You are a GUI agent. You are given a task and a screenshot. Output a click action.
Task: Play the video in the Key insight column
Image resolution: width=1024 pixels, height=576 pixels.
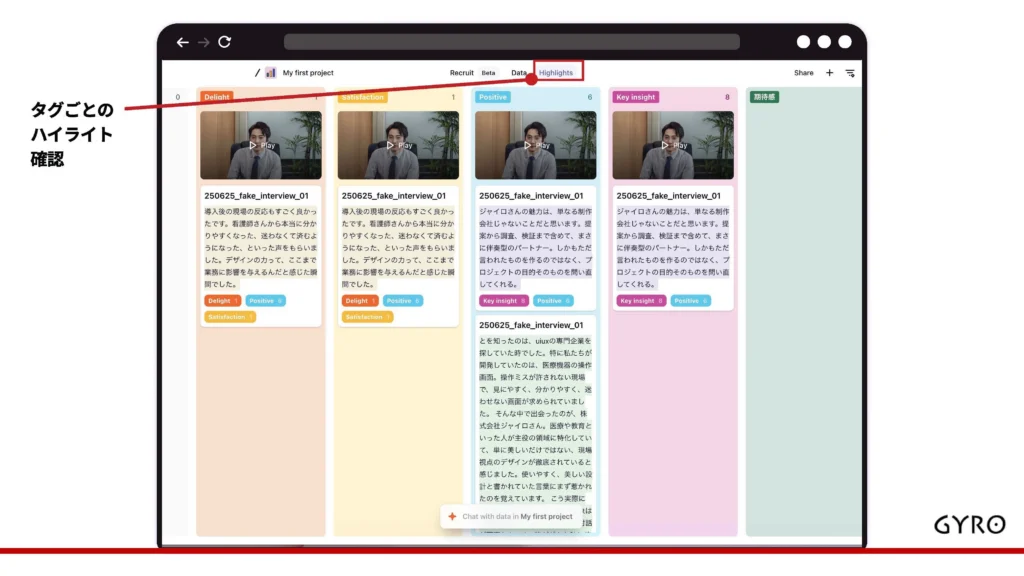672,145
